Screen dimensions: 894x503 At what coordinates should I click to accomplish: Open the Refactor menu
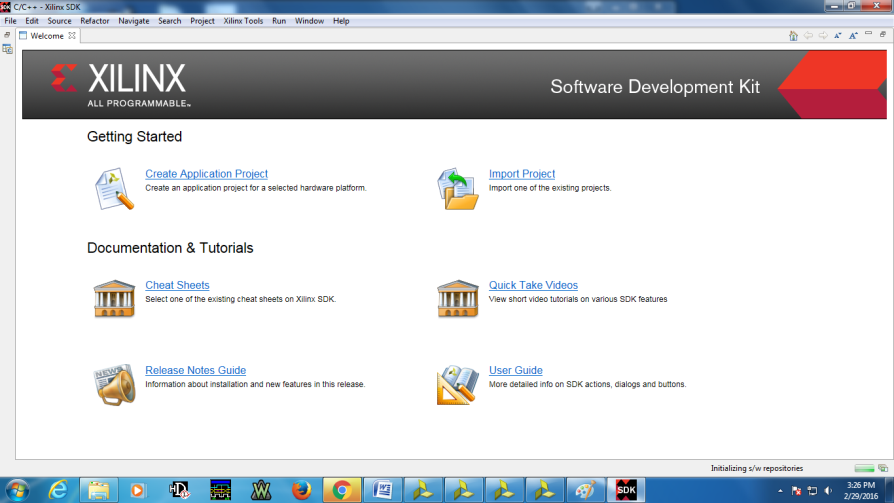95,21
